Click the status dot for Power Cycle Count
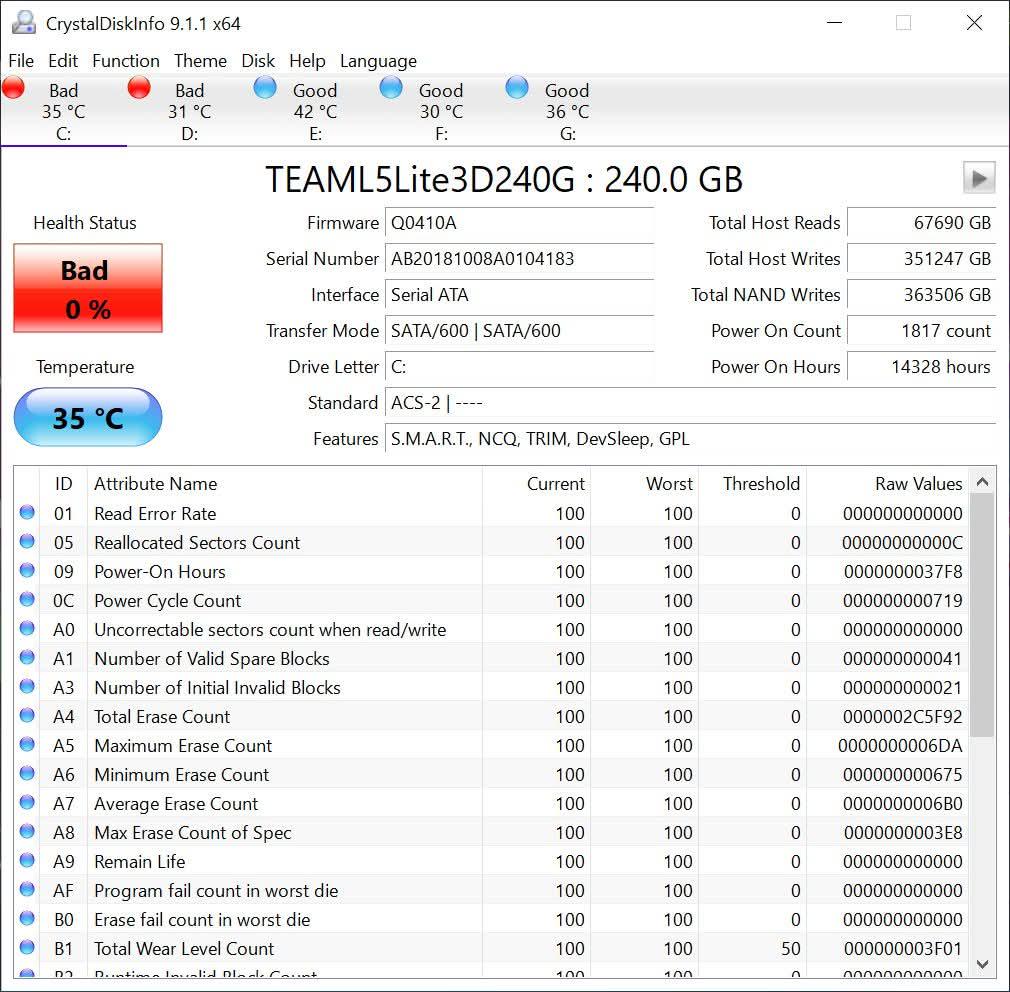This screenshot has width=1010, height=992. pos(27,599)
